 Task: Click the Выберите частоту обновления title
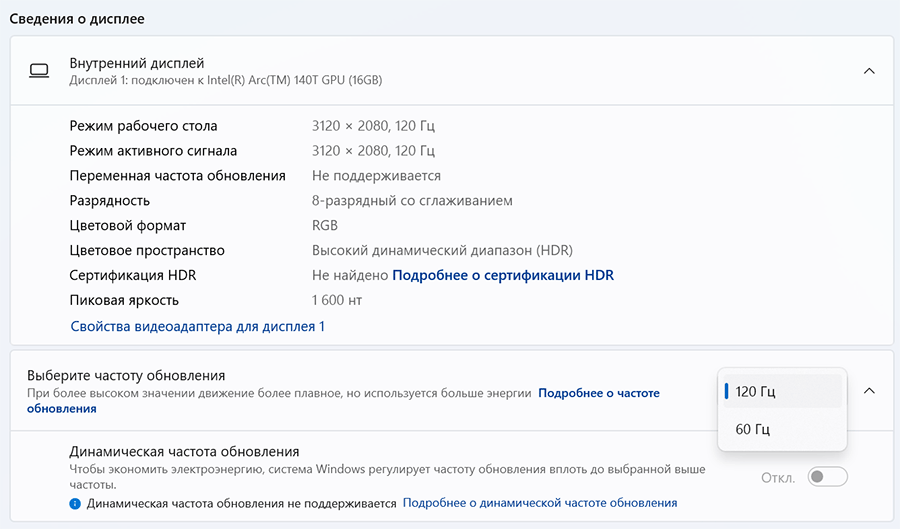(x=126, y=375)
